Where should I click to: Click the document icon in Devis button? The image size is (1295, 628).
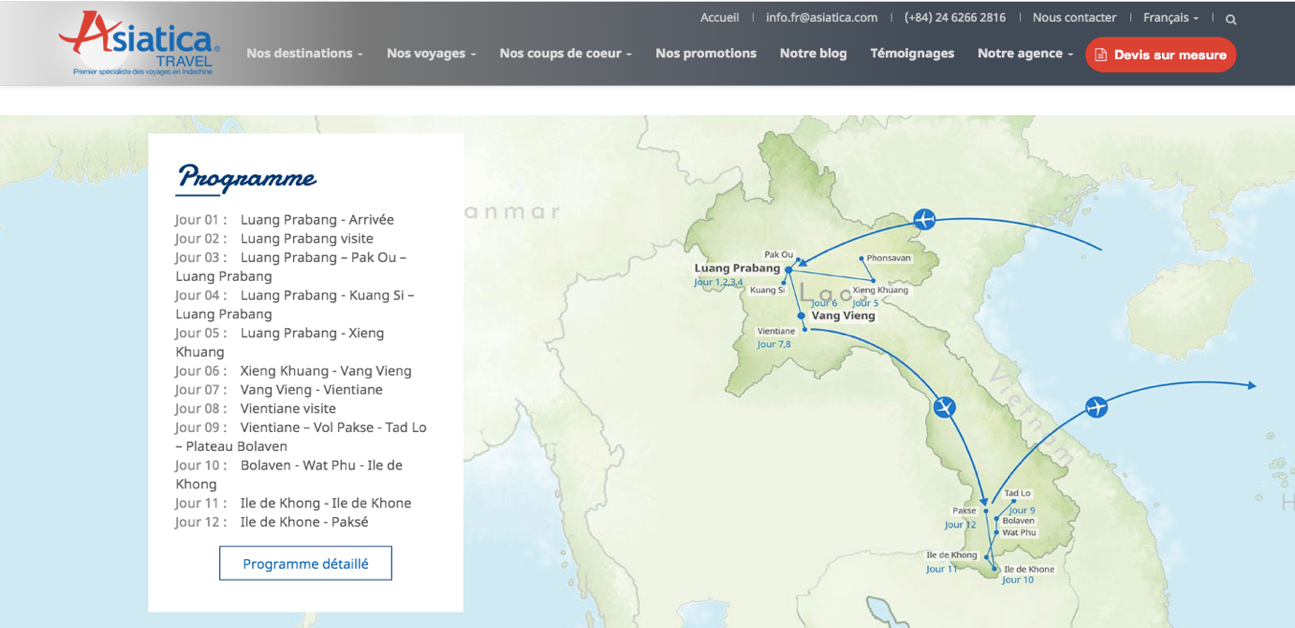[1101, 55]
